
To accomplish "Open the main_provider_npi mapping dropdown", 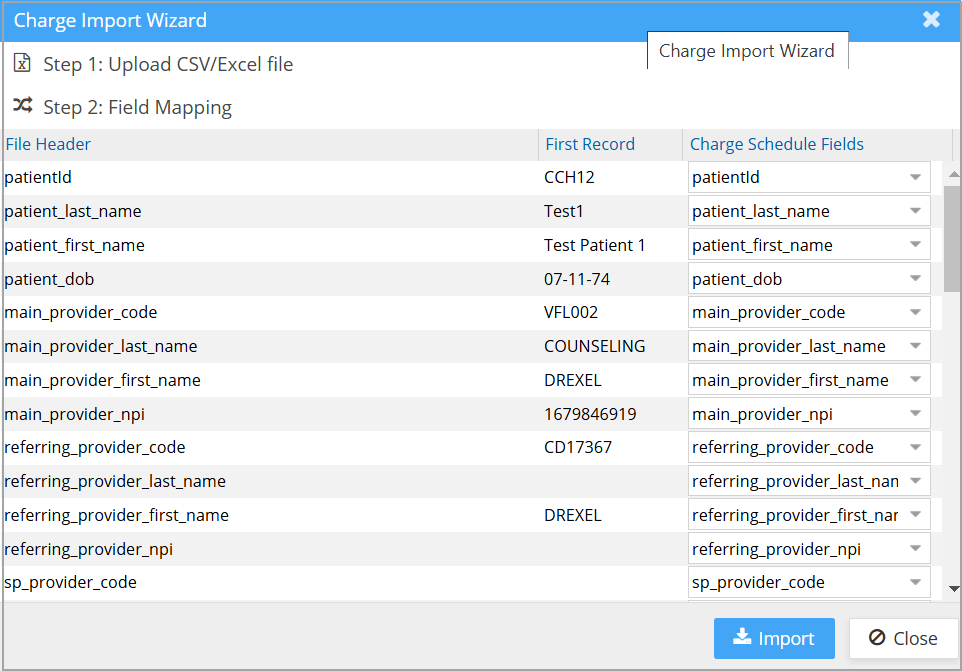I will (x=809, y=414).
